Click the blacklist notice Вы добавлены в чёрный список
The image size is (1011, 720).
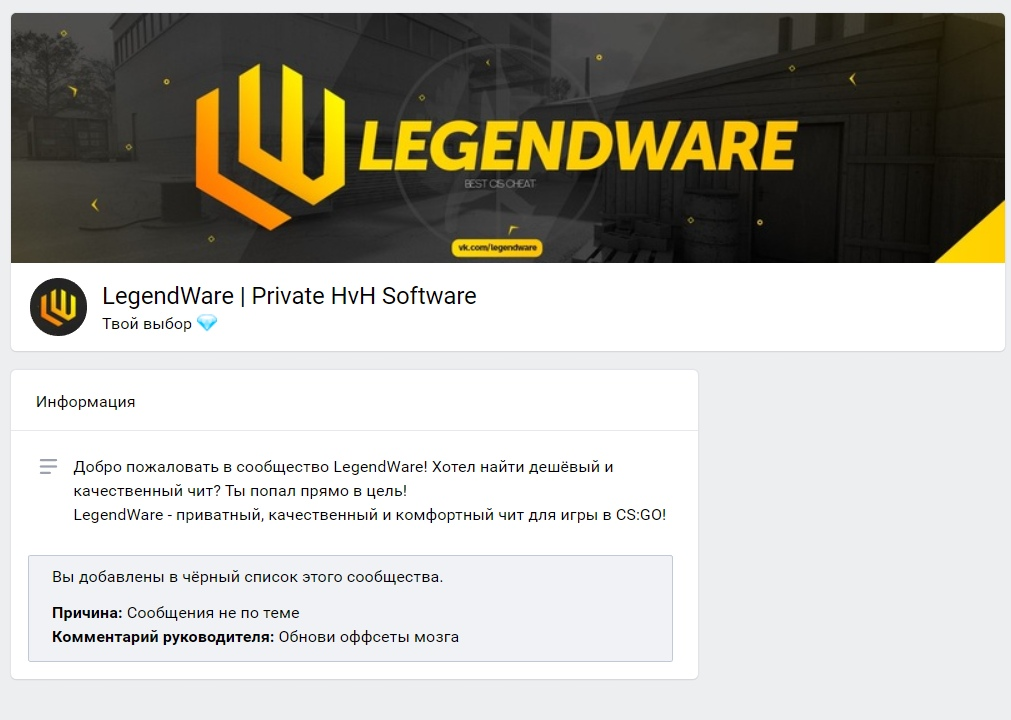pos(248,577)
